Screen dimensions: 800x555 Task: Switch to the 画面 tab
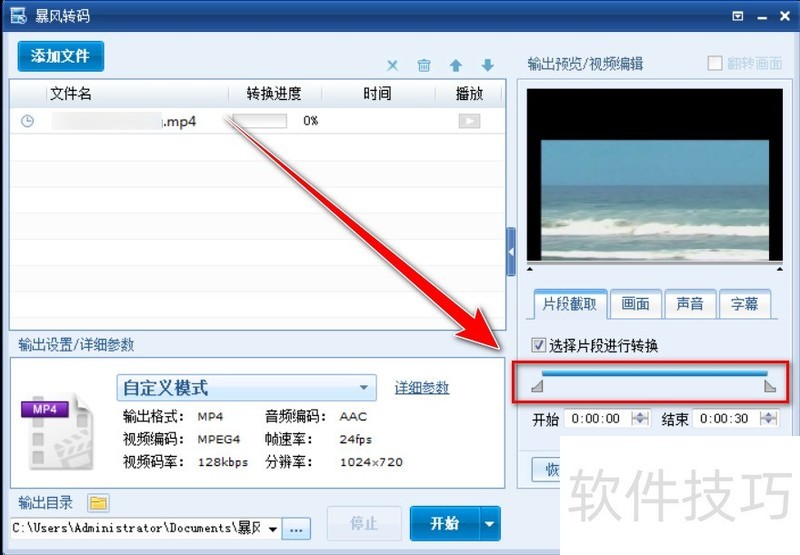coord(635,304)
